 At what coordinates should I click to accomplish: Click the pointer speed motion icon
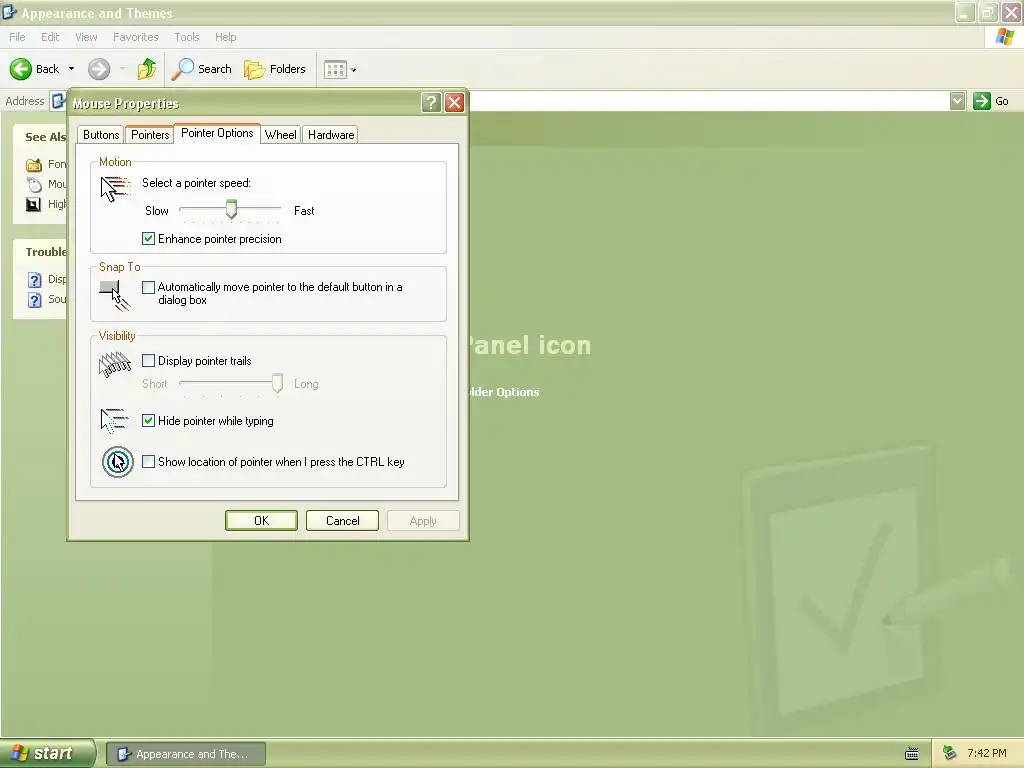point(116,188)
